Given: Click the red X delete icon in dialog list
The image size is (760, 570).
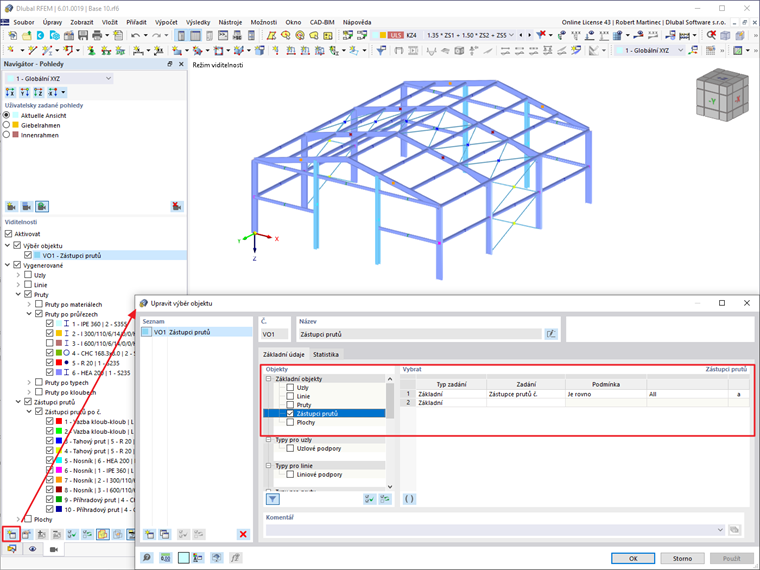Looking at the screenshot, I should [243, 534].
